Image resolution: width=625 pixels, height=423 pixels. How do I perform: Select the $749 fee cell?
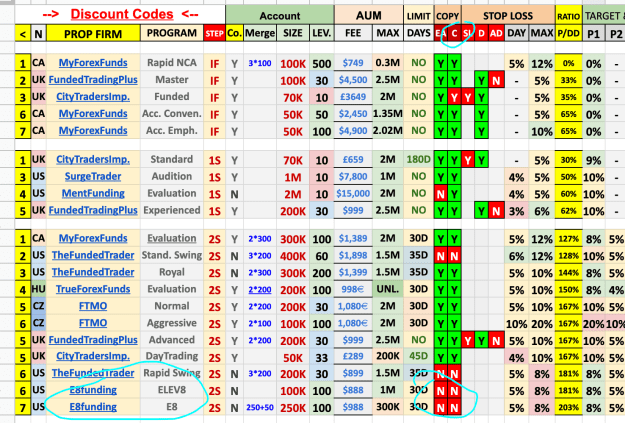(353, 63)
